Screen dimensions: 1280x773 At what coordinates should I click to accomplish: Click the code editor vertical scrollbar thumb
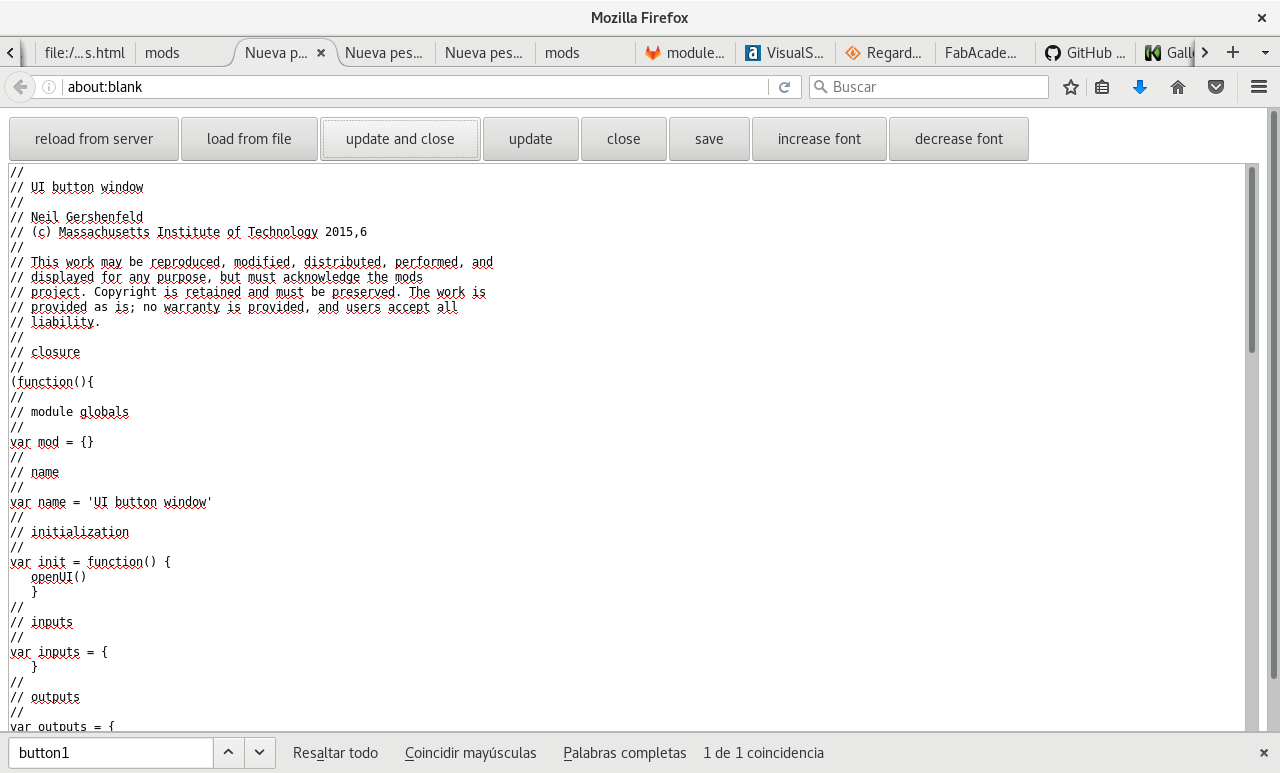(1251, 260)
